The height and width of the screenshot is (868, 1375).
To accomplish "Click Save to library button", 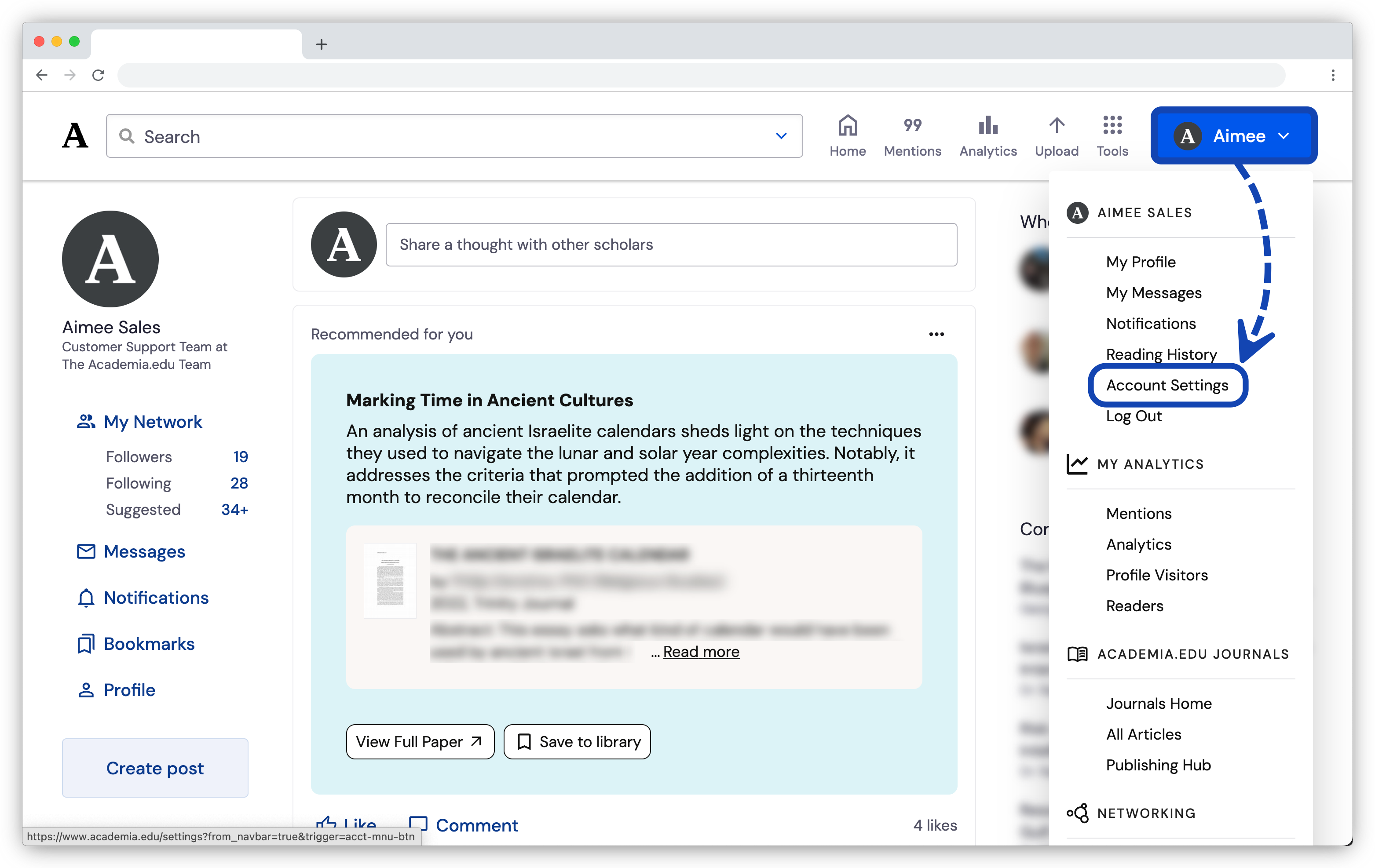I will tap(577, 741).
